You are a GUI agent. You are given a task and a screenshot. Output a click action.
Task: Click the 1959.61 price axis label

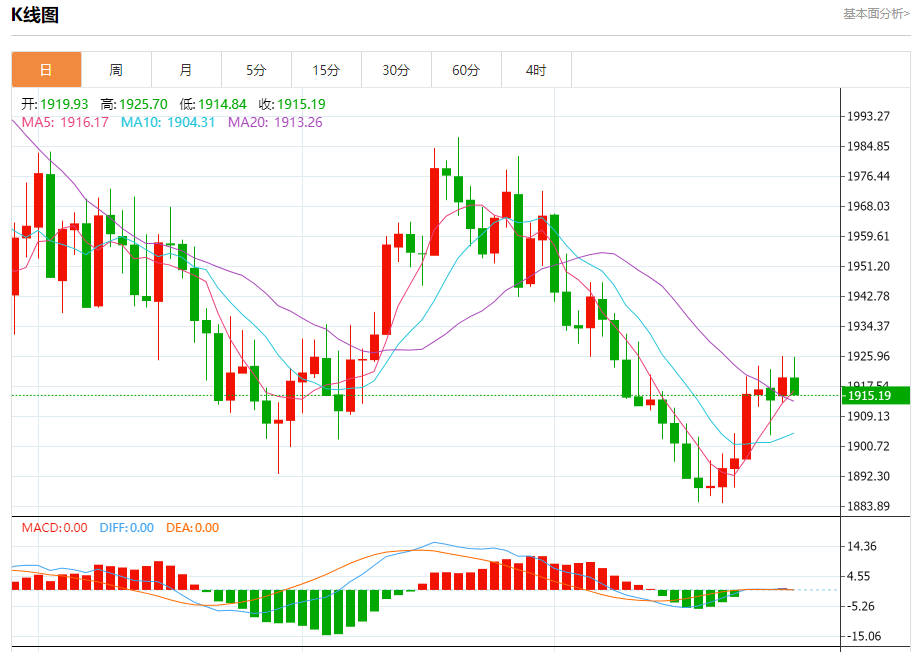click(868, 236)
